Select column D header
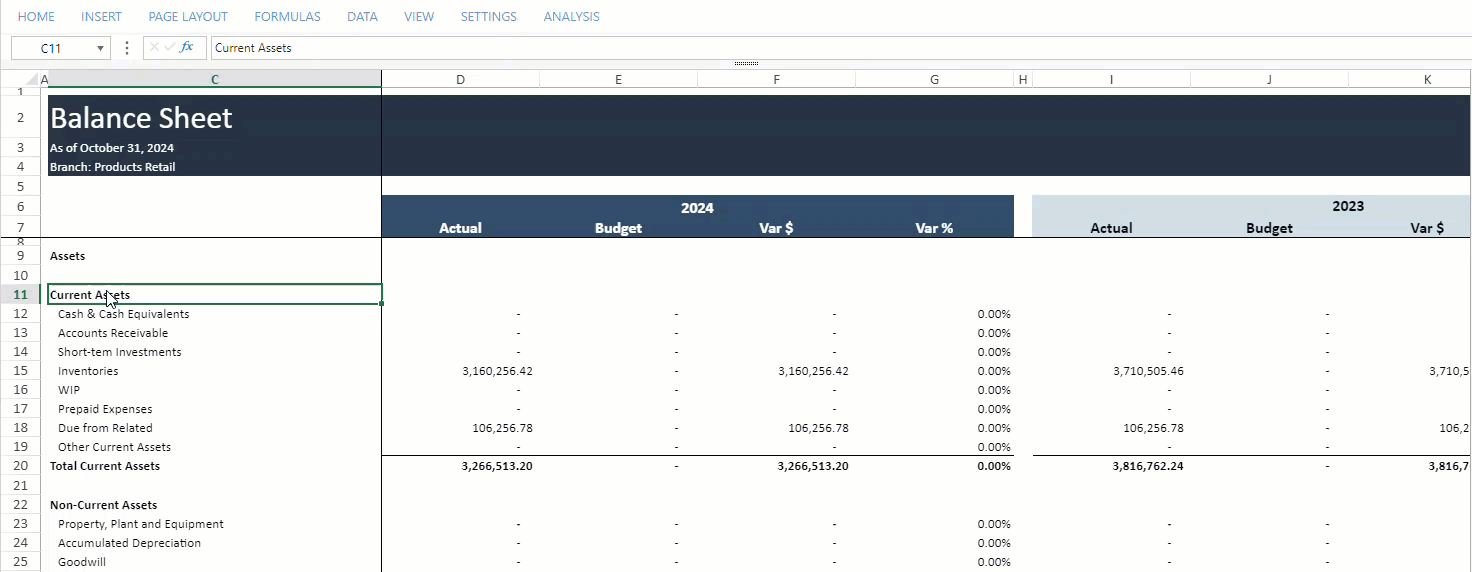Image resolution: width=1472 pixels, height=572 pixels. [460, 79]
